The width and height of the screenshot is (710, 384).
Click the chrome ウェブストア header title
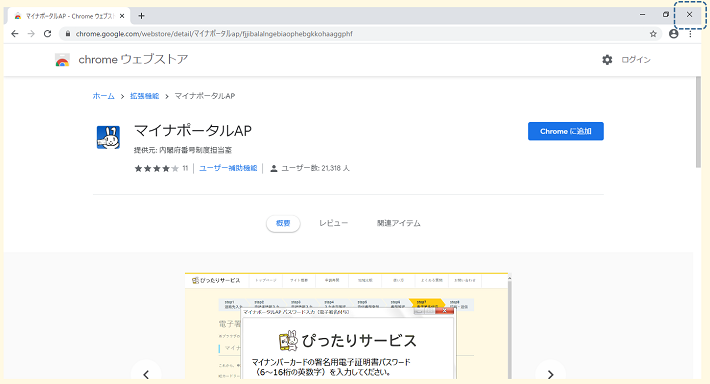point(133,59)
